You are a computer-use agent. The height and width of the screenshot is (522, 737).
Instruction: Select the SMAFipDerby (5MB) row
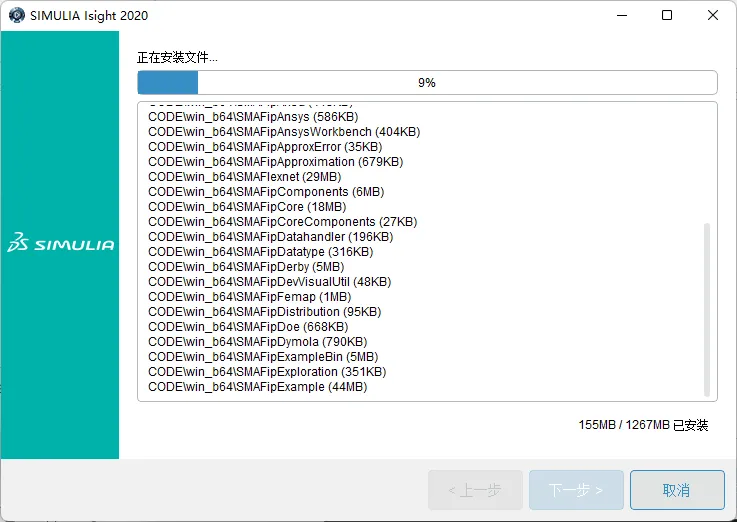246,267
